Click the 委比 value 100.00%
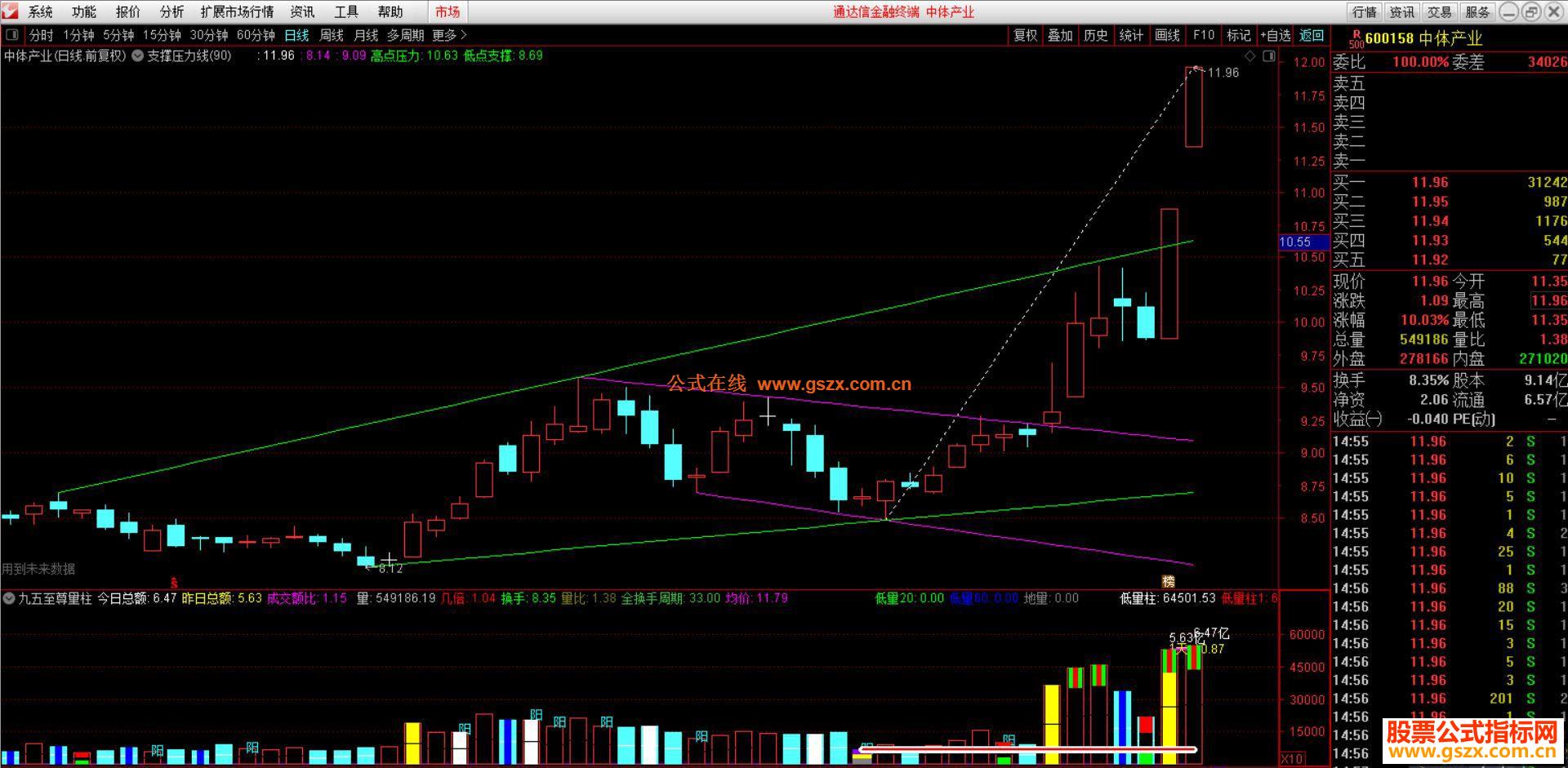 [x=1421, y=62]
